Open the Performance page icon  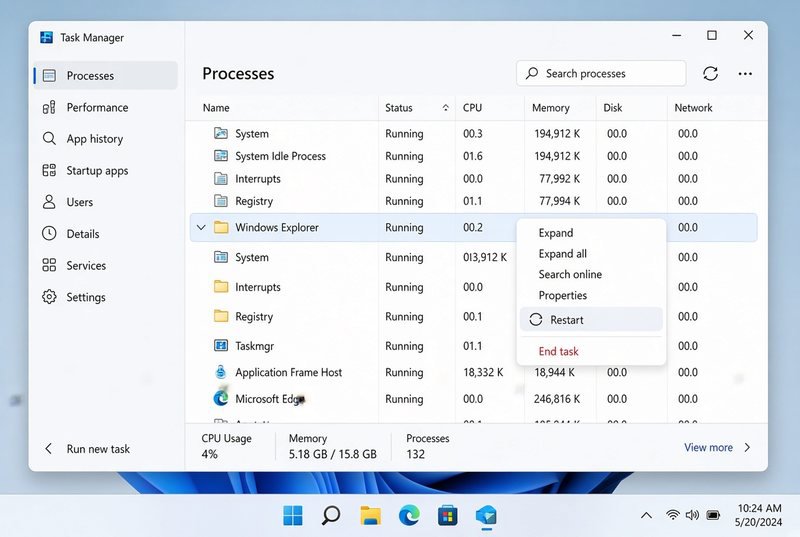(x=49, y=108)
